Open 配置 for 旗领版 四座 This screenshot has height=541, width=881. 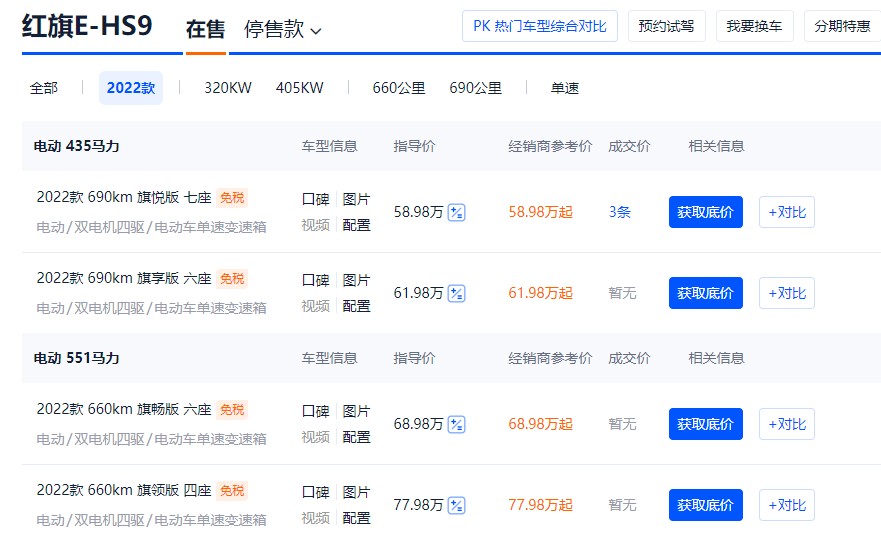tap(356, 518)
